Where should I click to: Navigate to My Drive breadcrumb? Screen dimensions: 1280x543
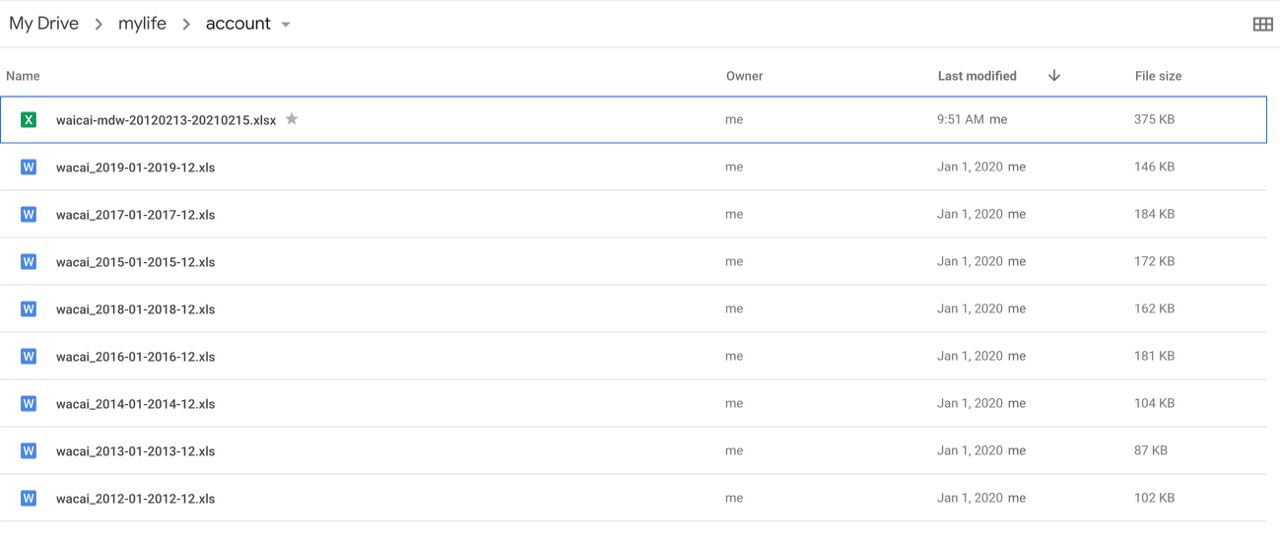click(44, 24)
